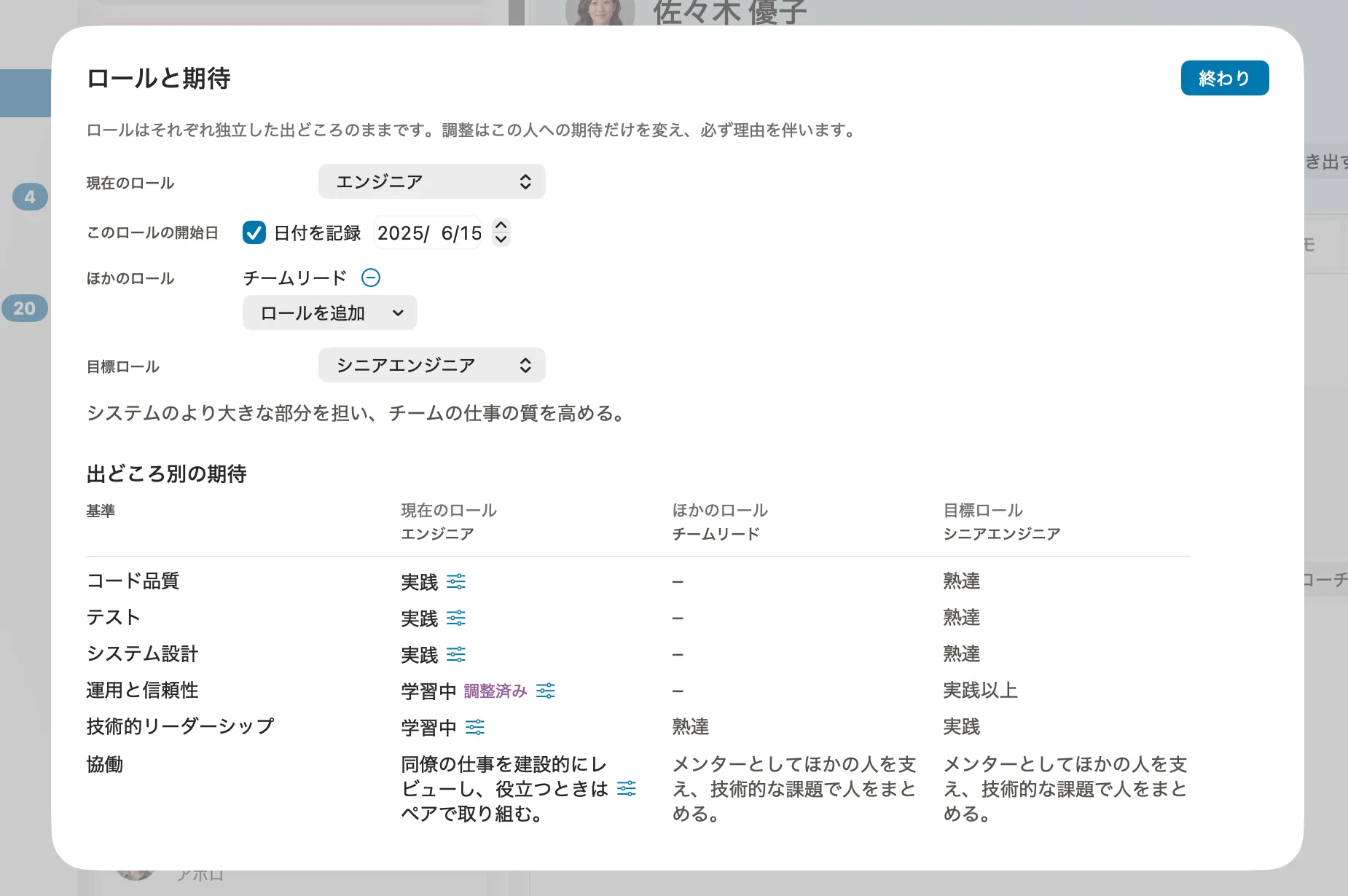Click the 出どころ別の期待 heading
The width and height of the screenshot is (1348, 896).
coord(166,474)
